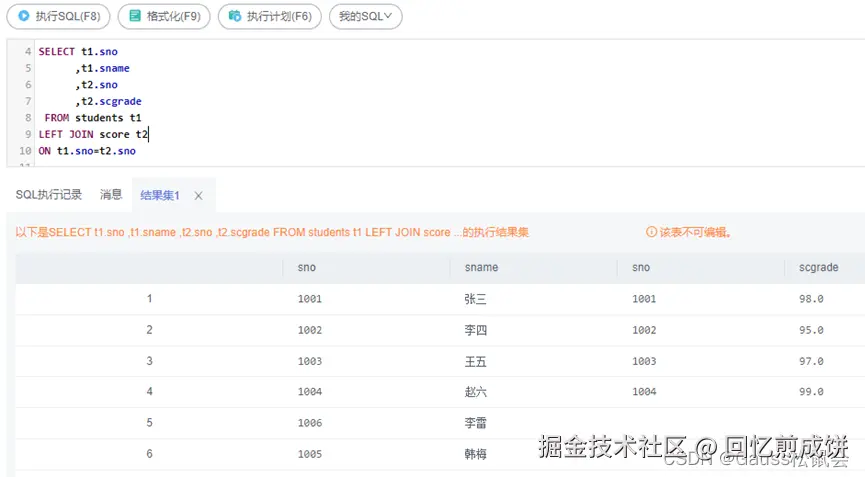Viewport: 865px width, 477px height.
Task: Click the 格式化(F9) format button
Action: point(164,16)
